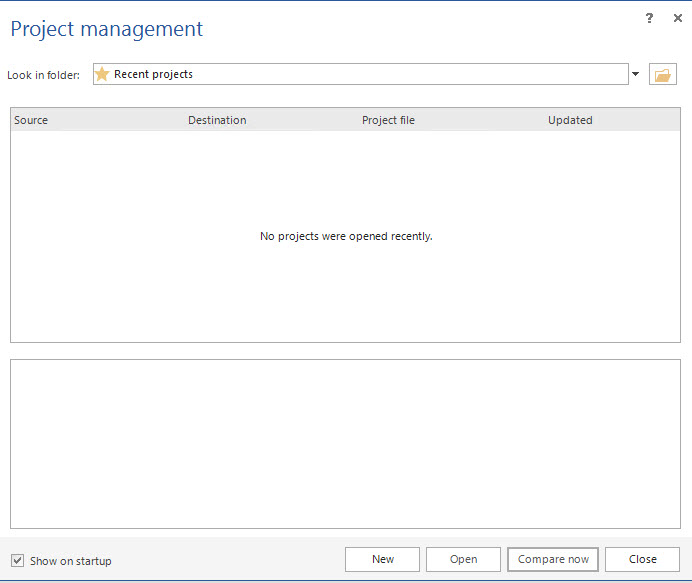Image resolution: width=692 pixels, height=583 pixels.
Task: Sort by the Updated column header
Action: (570, 120)
